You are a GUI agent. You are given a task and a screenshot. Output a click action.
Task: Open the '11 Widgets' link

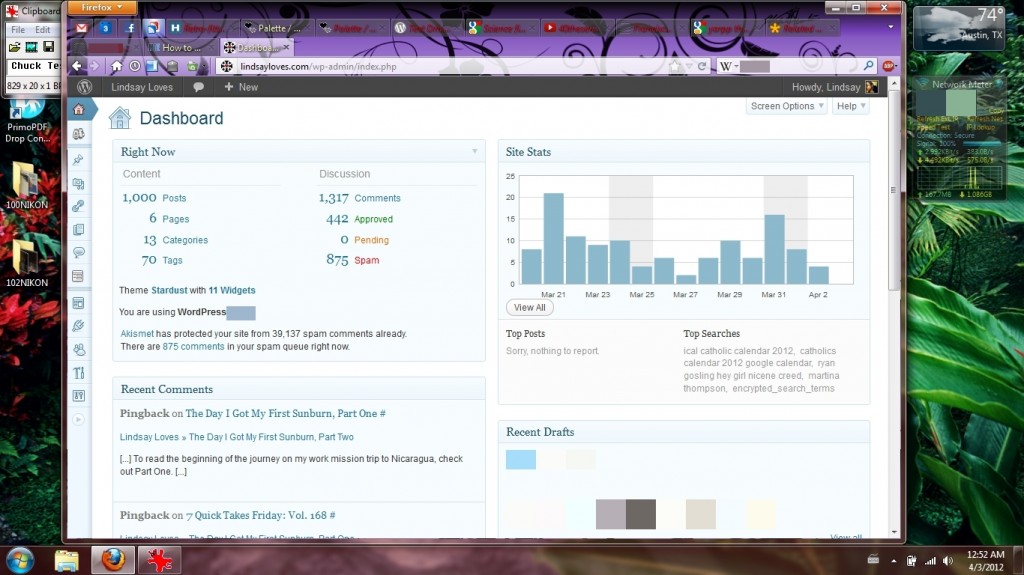(232, 290)
